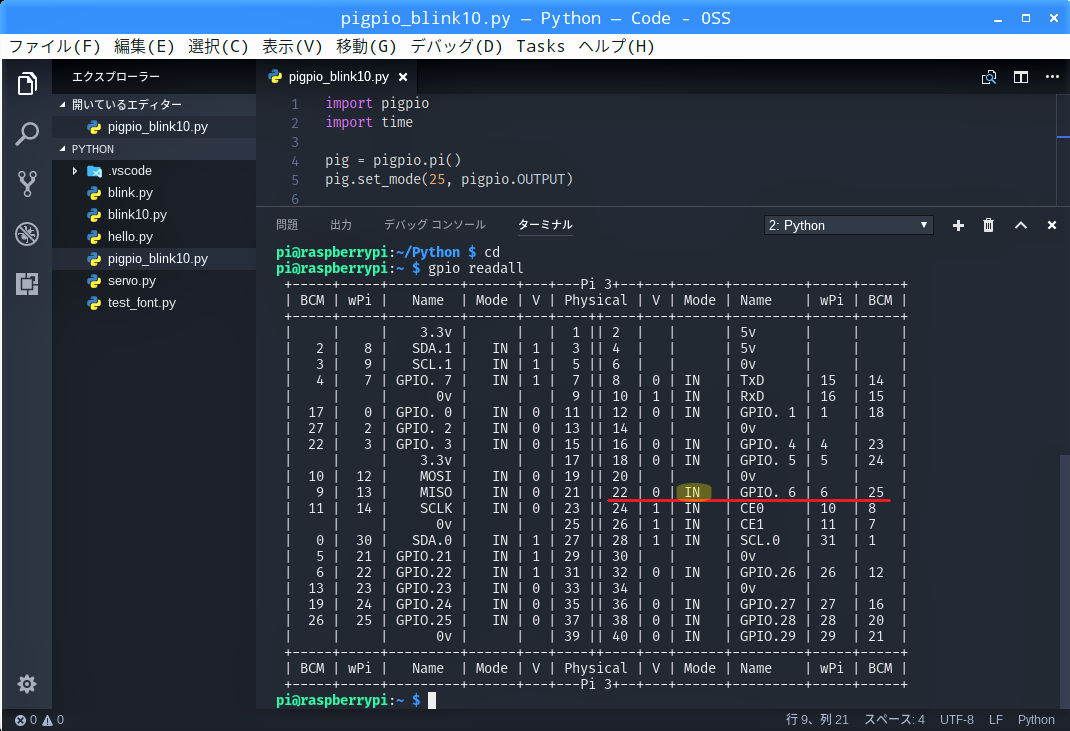Open the デバッグ(D) menu
The width and height of the screenshot is (1070, 731).
coord(456,46)
